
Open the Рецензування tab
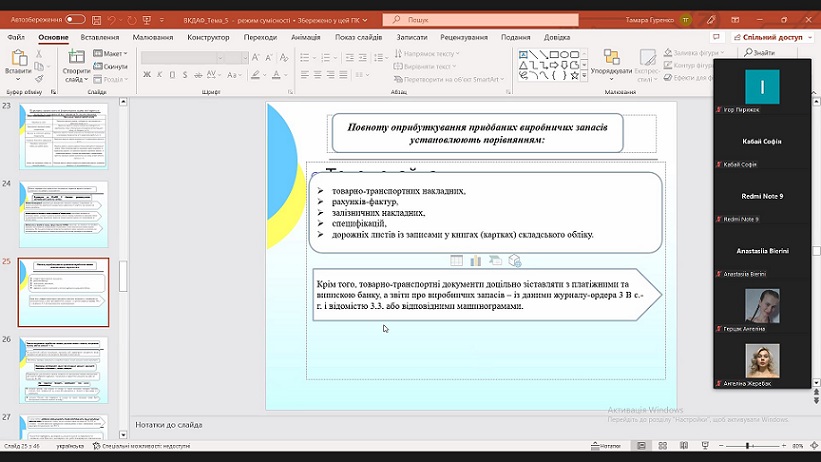coord(464,37)
